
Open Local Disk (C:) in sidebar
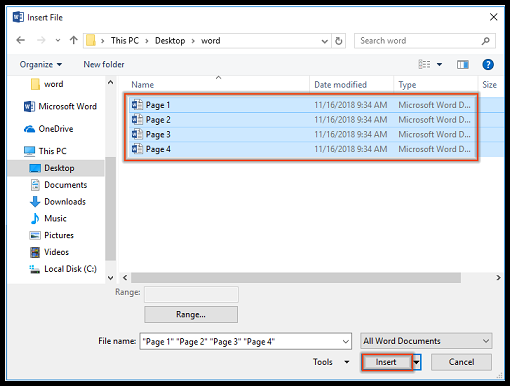pyautogui.click(x=63, y=269)
